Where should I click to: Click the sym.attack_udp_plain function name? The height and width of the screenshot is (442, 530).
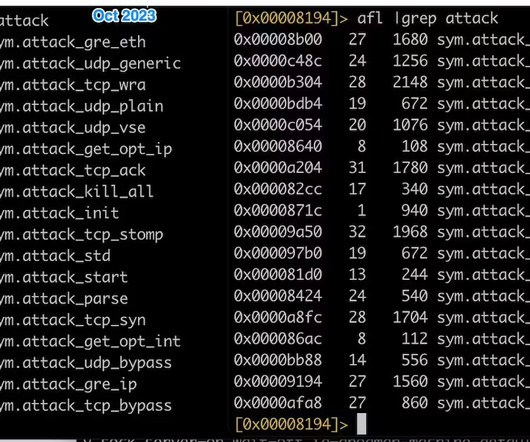tap(81, 106)
